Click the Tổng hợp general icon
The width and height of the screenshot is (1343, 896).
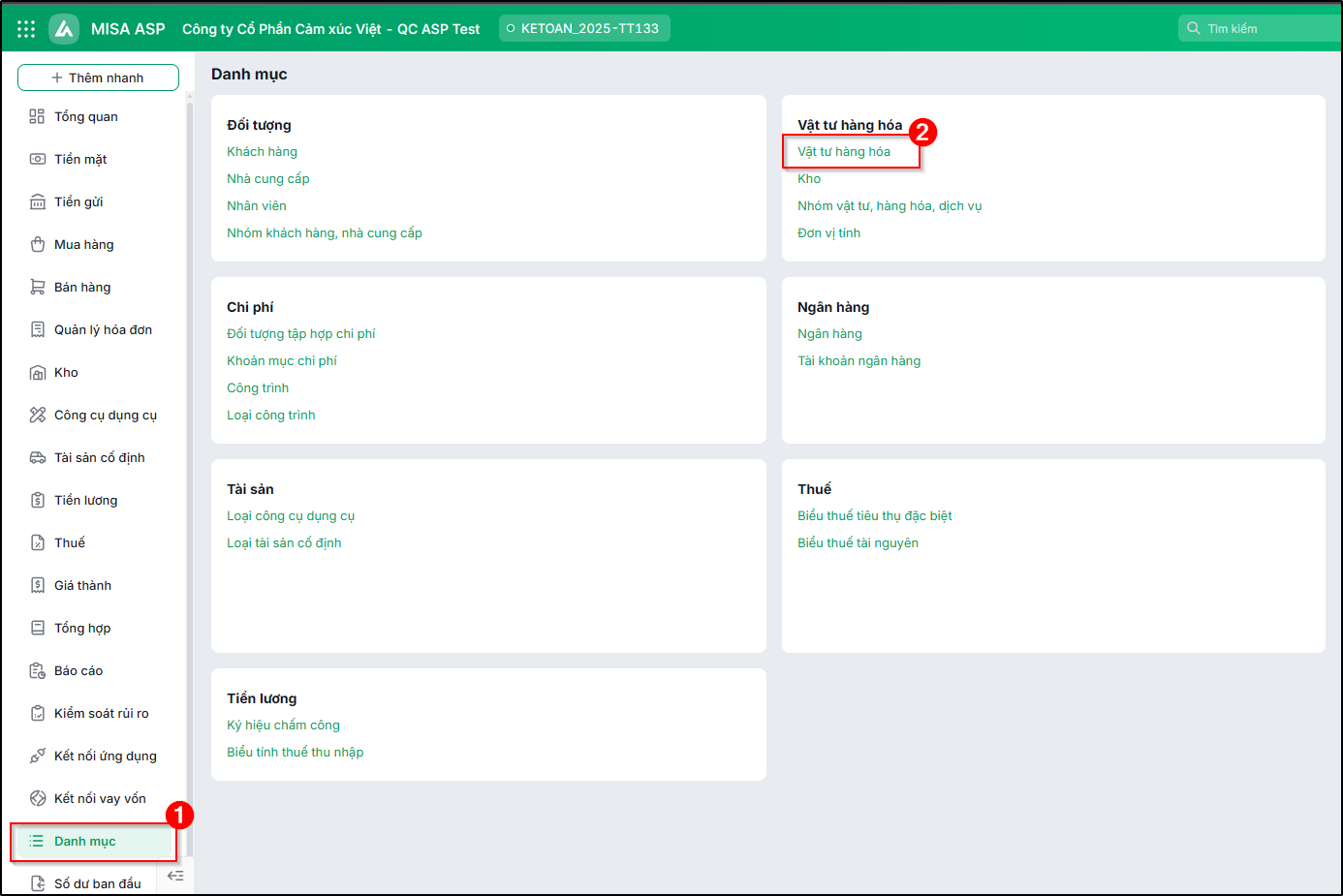click(x=37, y=628)
